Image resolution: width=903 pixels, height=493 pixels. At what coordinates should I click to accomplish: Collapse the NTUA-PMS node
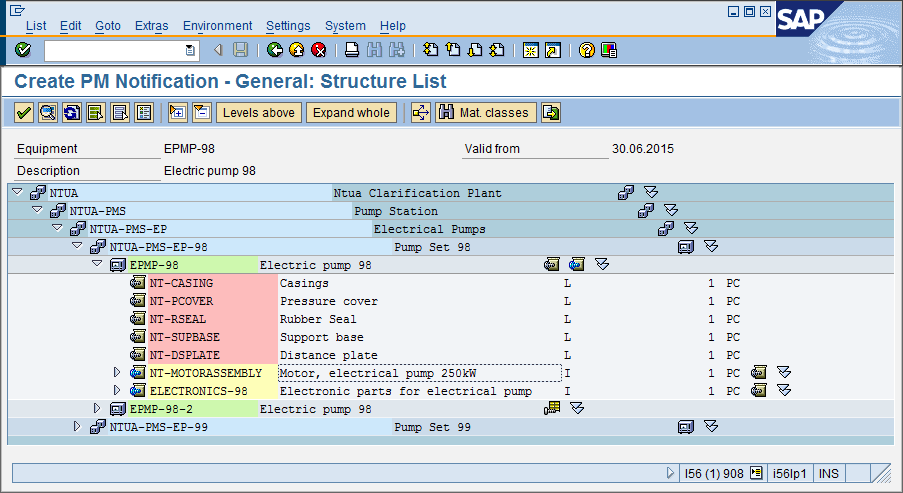pos(37,210)
